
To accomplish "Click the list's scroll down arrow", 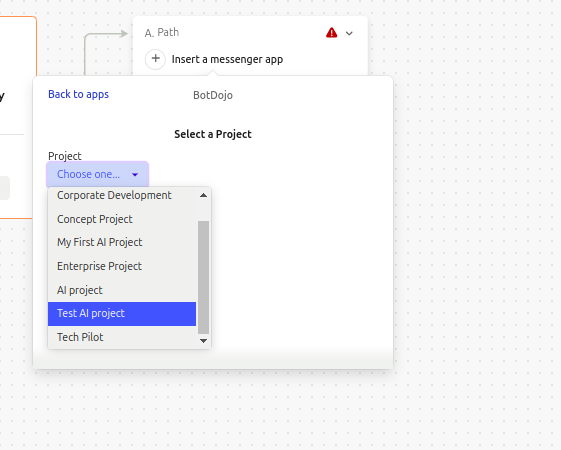I will point(203,341).
